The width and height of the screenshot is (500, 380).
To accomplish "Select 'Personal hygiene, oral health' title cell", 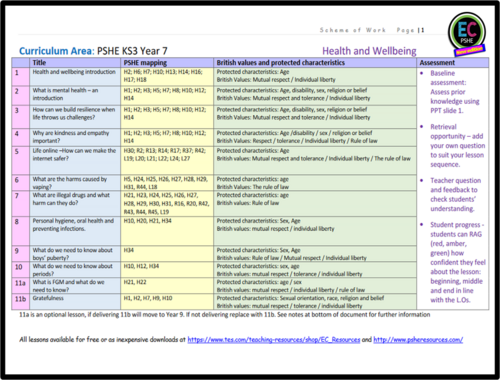I will (75, 231).
